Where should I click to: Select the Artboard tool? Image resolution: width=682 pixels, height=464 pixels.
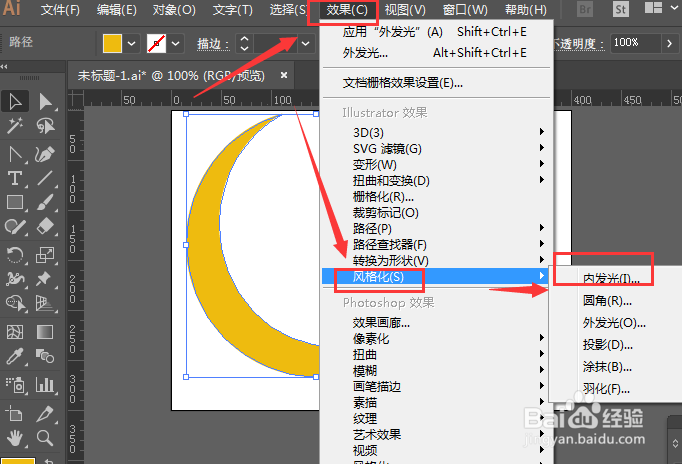[x=15, y=414]
